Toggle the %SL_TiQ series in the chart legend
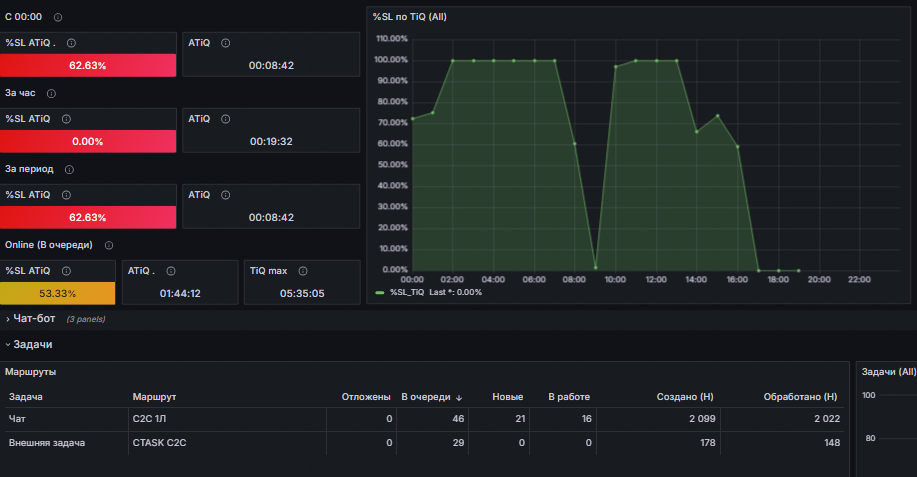The image size is (917, 477). click(407, 292)
